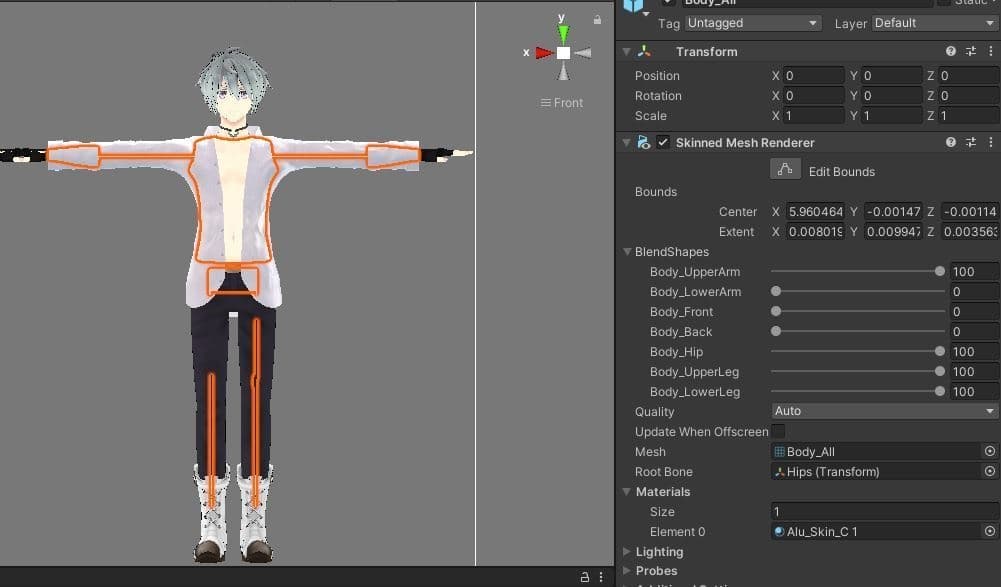1001x587 pixels.
Task: Open object picker for Mesh field
Action: pyautogui.click(x=990, y=452)
